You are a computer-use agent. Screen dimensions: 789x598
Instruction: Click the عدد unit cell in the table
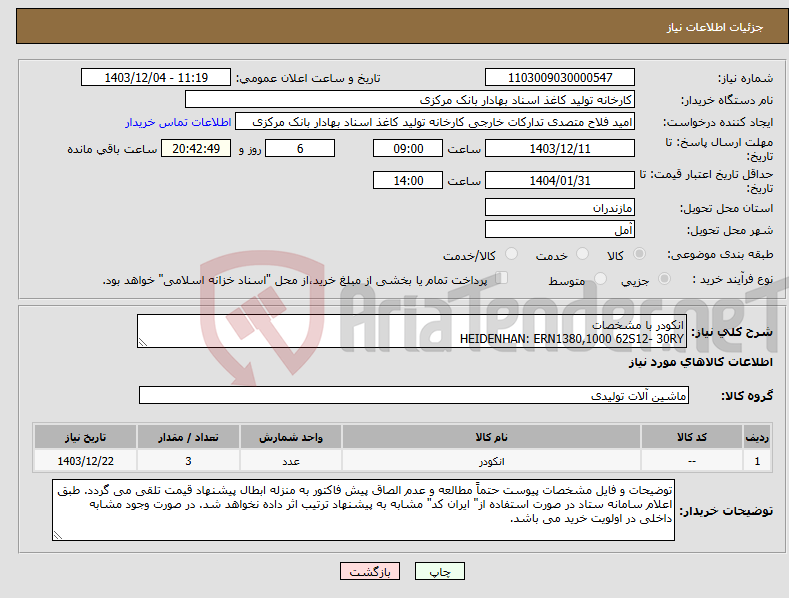click(x=291, y=461)
